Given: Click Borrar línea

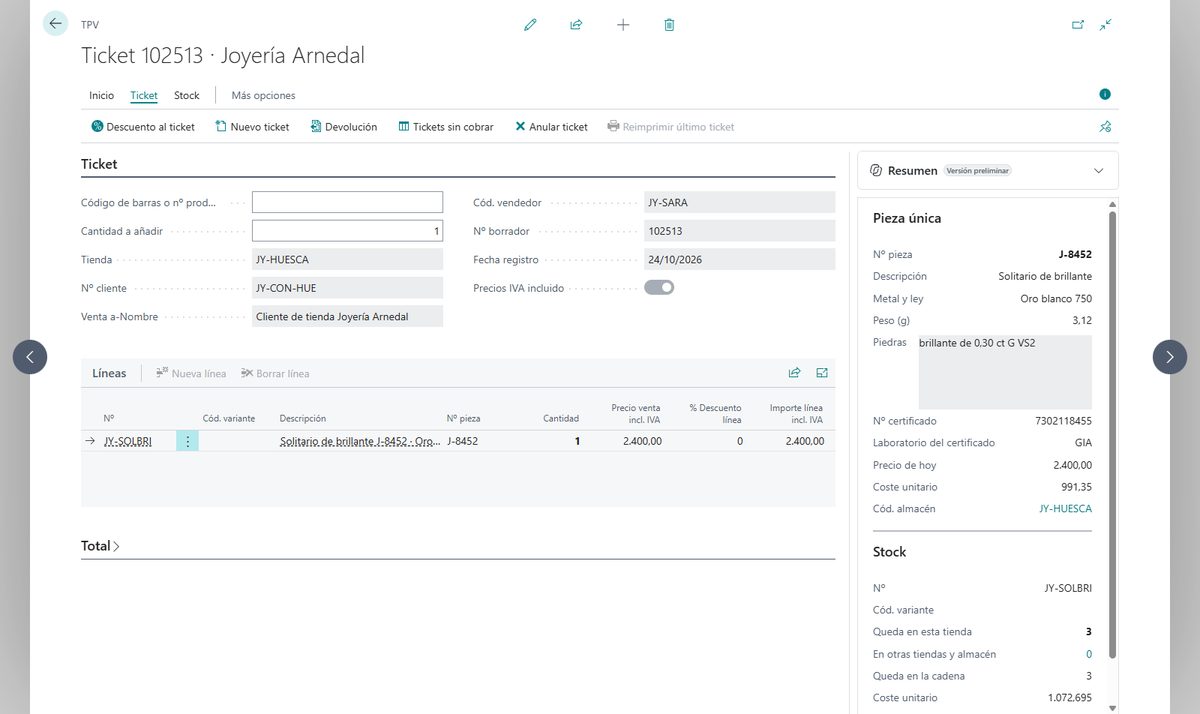Looking at the screenshot, I should (275, 374).
